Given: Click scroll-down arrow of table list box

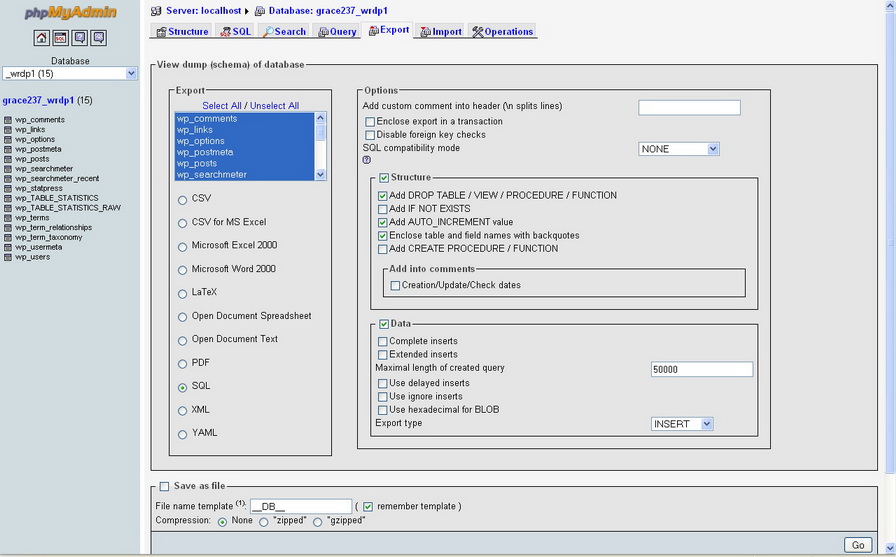Looking at the screenshot, I should point(321,175).
